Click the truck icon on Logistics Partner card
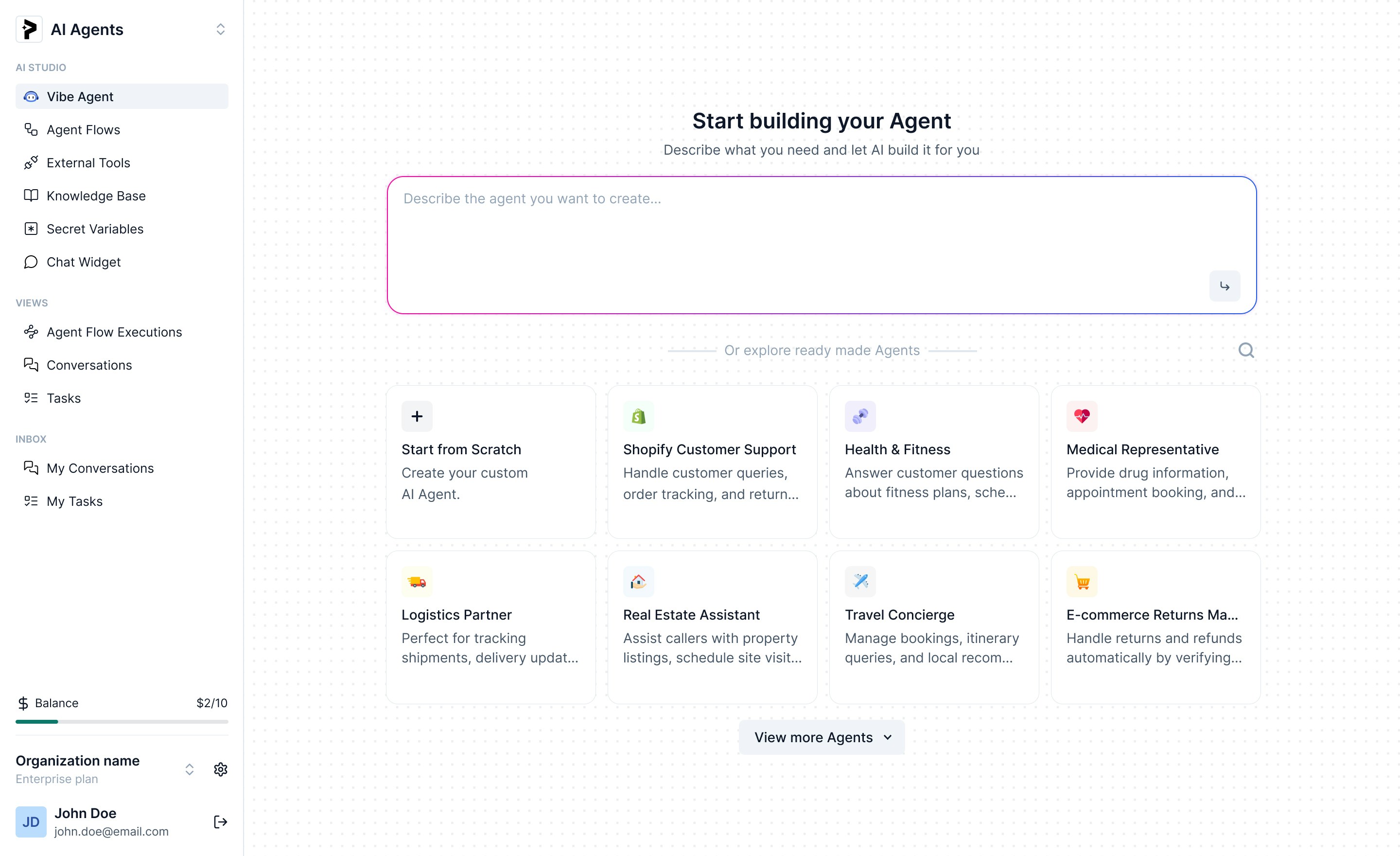This screenshot has height=856, width=1400. tap(417, 582)
